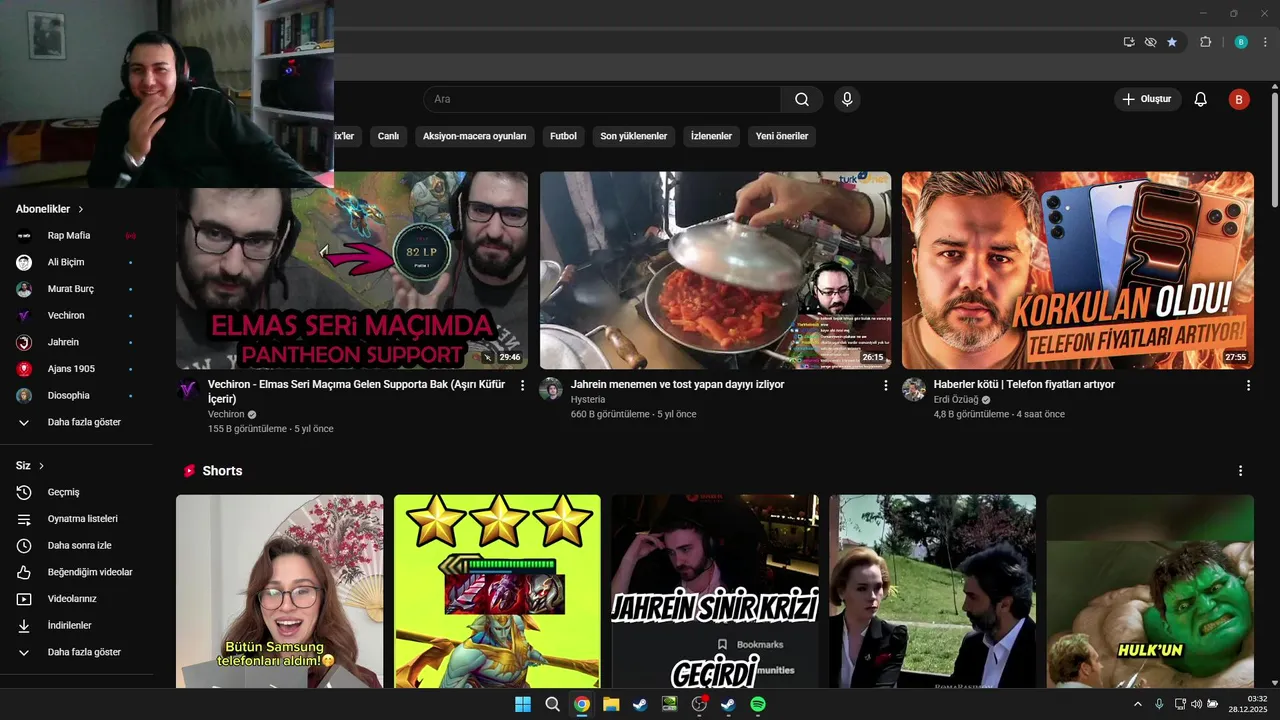Screen dimensions: 1280x720
Task: Open options menu for Vechiron video
Action: pos(522,385)
